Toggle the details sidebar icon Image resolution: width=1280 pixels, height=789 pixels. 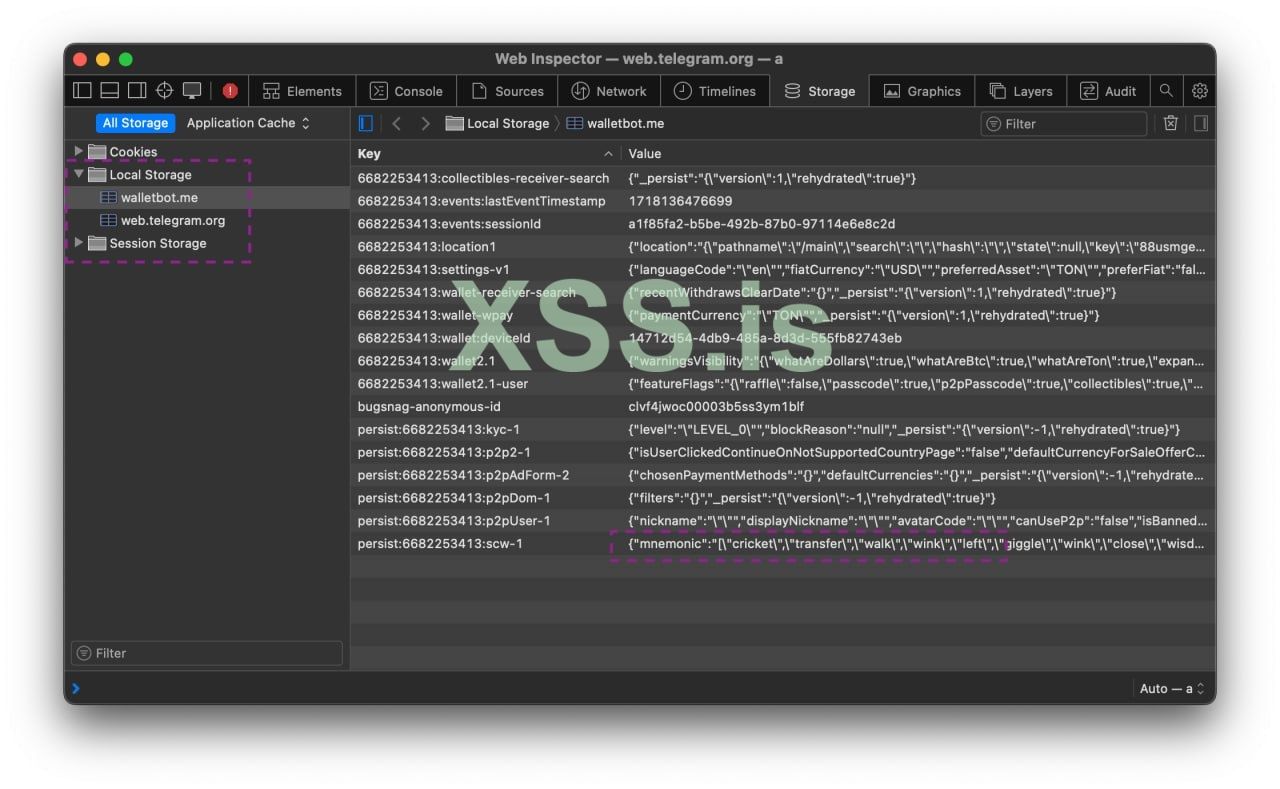pos(1201,123)
